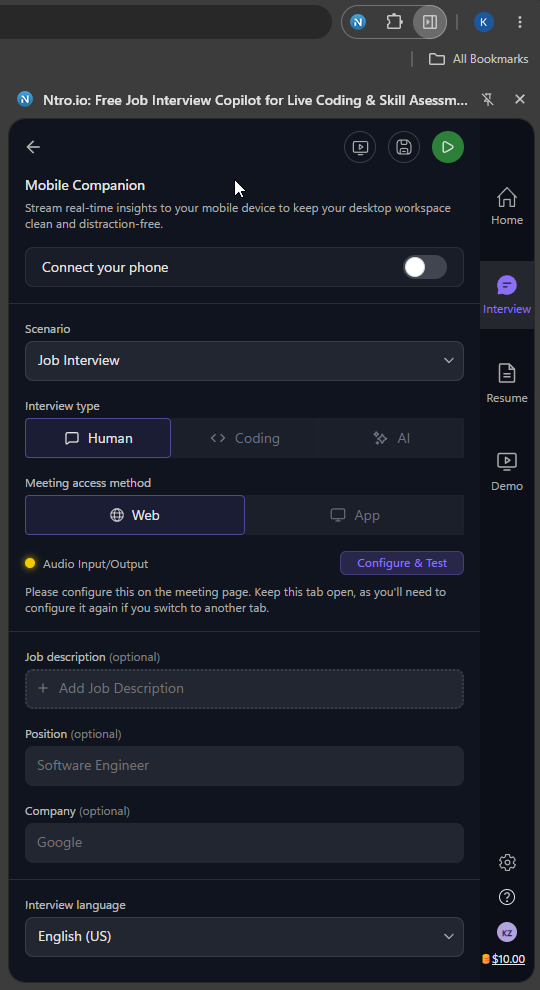540x990 pixels.
Task: Toggle the browser side panel icon
Action: click(430, 22)
